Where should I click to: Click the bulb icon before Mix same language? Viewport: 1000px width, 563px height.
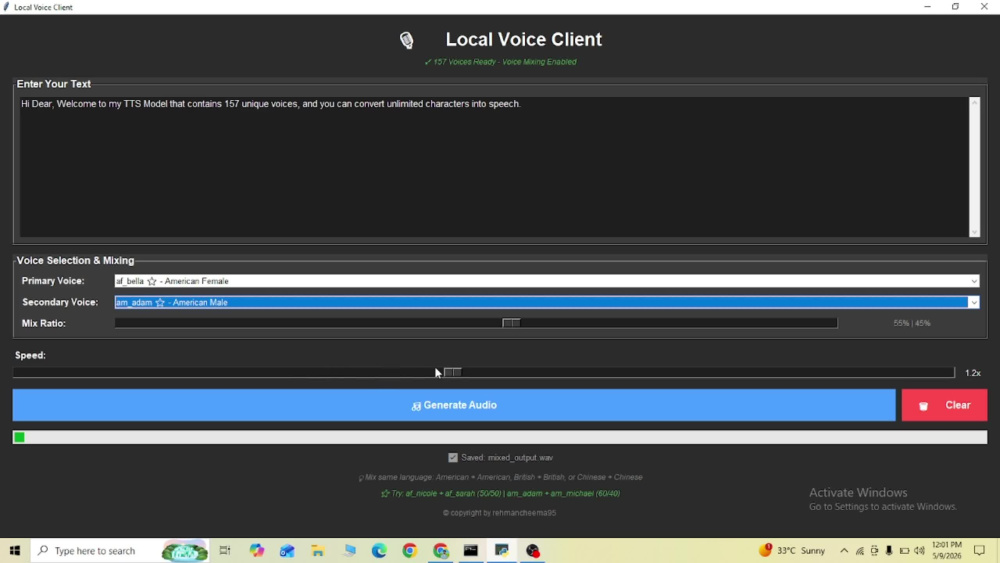pyautogui.click(x=361, y=478)
